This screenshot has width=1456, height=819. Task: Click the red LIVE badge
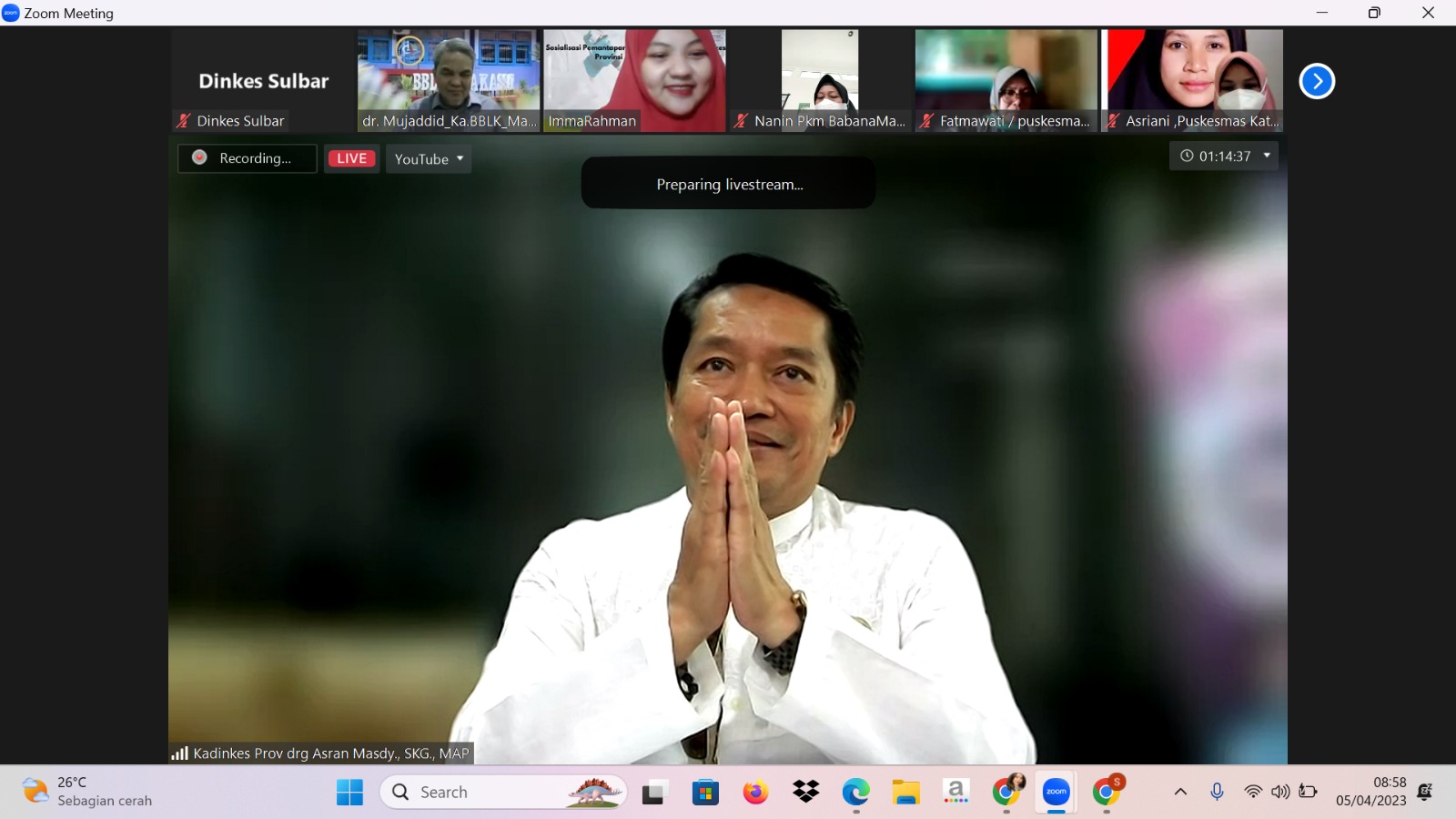point(351,158)
